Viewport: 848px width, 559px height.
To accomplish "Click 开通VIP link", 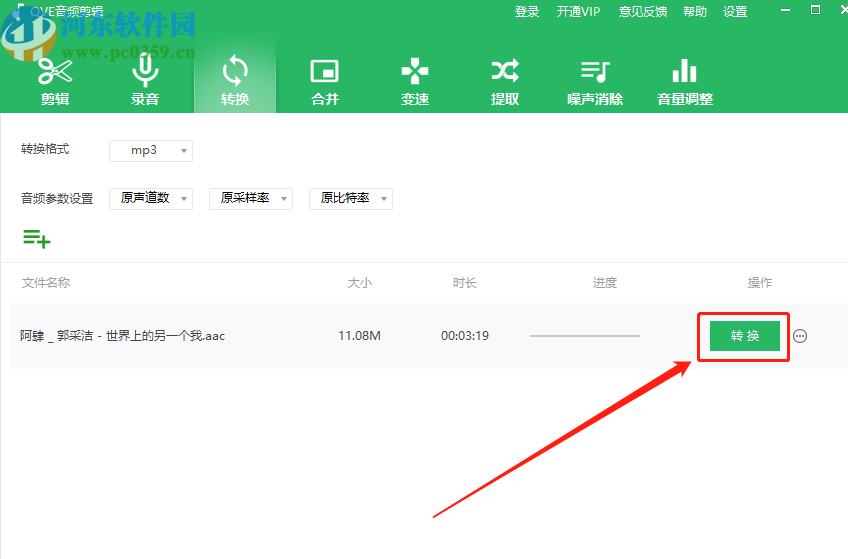I will click(x=578, y=11).
